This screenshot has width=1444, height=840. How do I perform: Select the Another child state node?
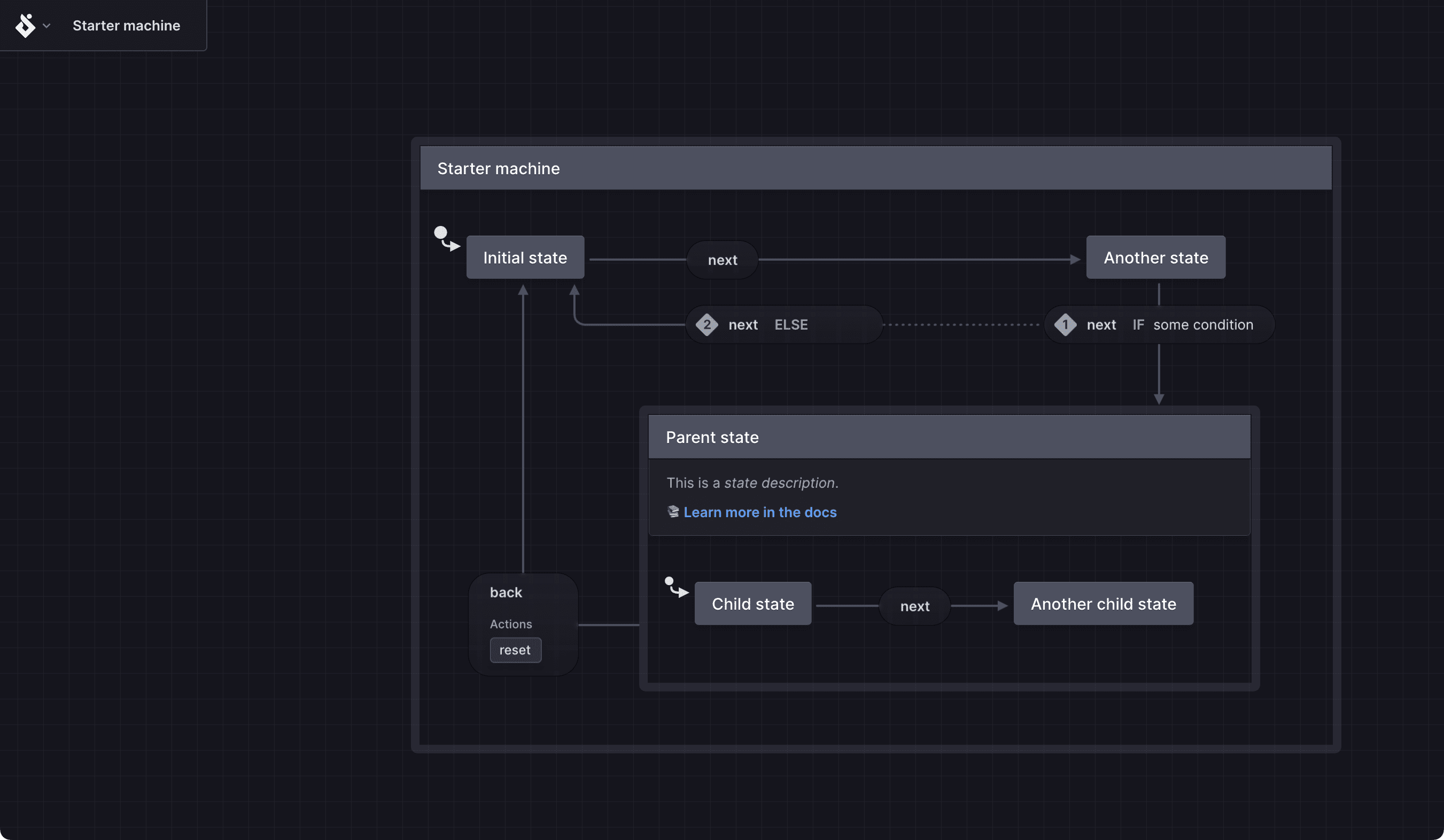[x=1103, y=604]
